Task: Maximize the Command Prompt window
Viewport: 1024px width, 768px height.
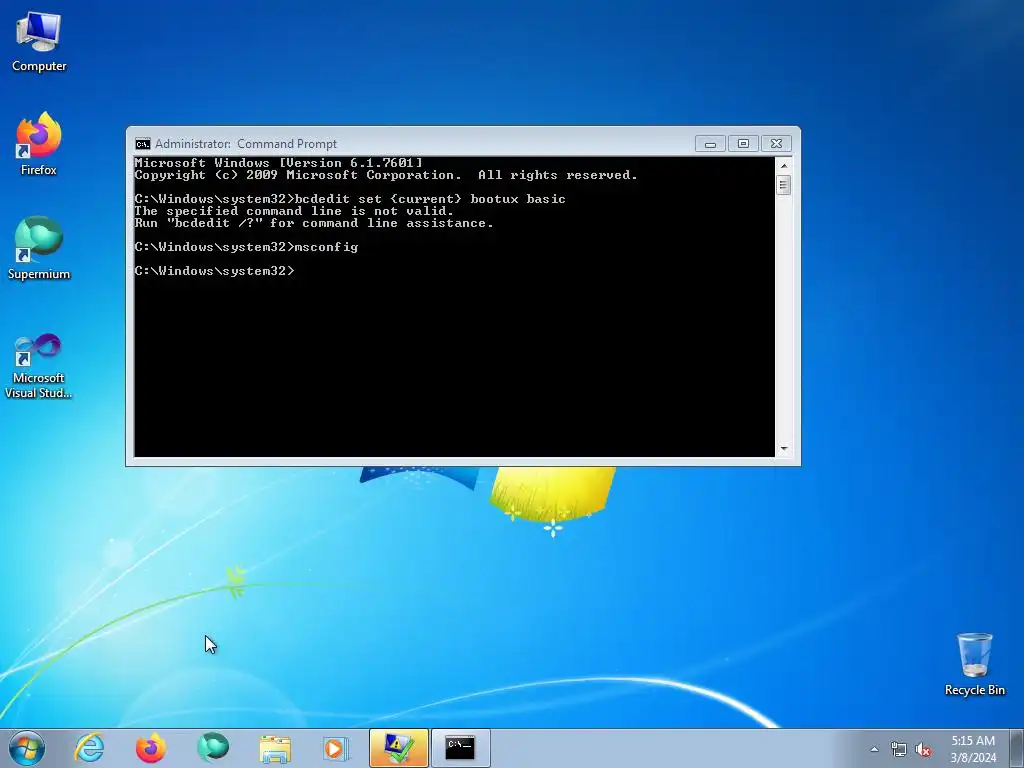Action: [x=743, y=144]
